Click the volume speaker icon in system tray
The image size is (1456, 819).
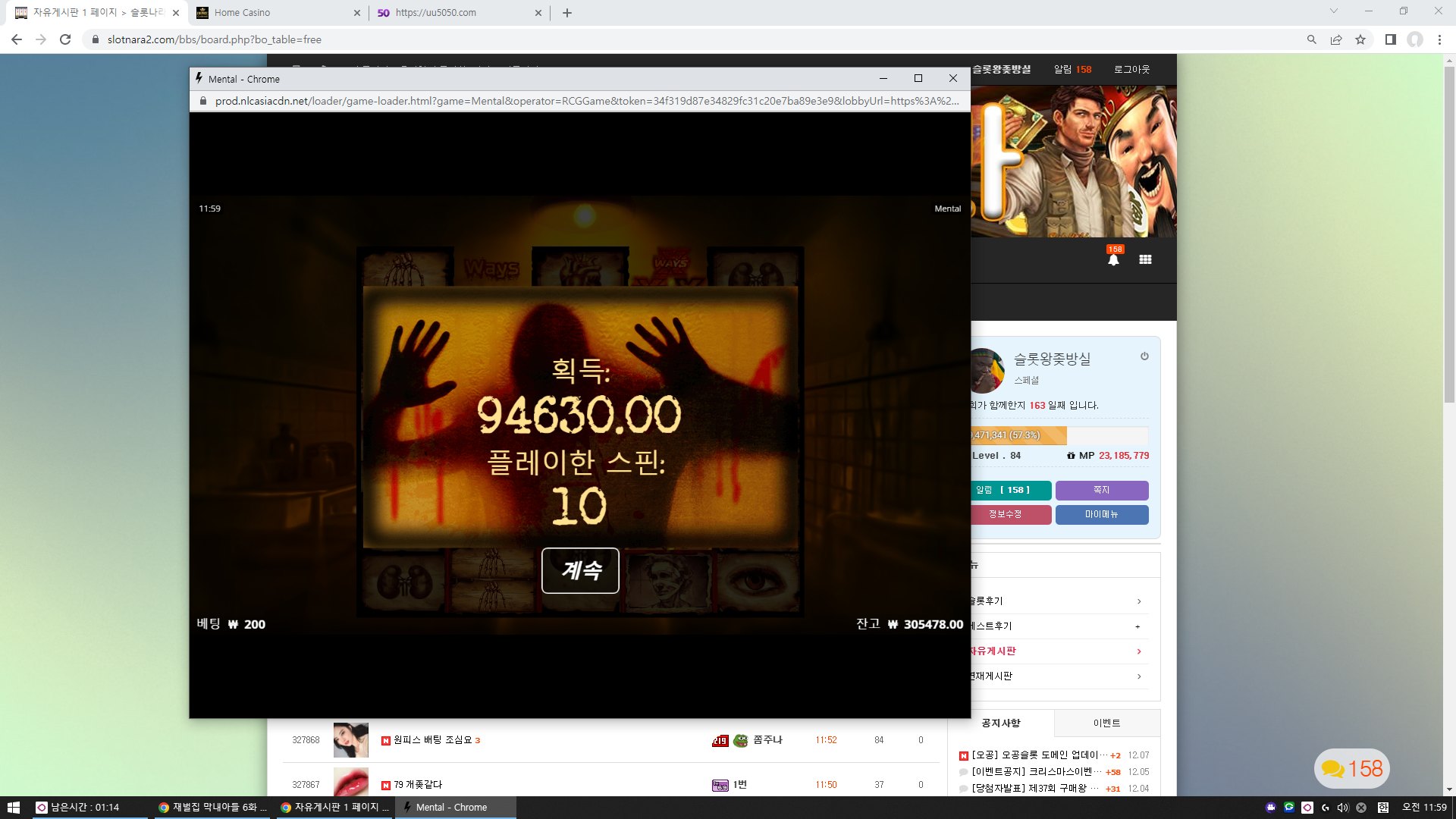coord(1343,808)
